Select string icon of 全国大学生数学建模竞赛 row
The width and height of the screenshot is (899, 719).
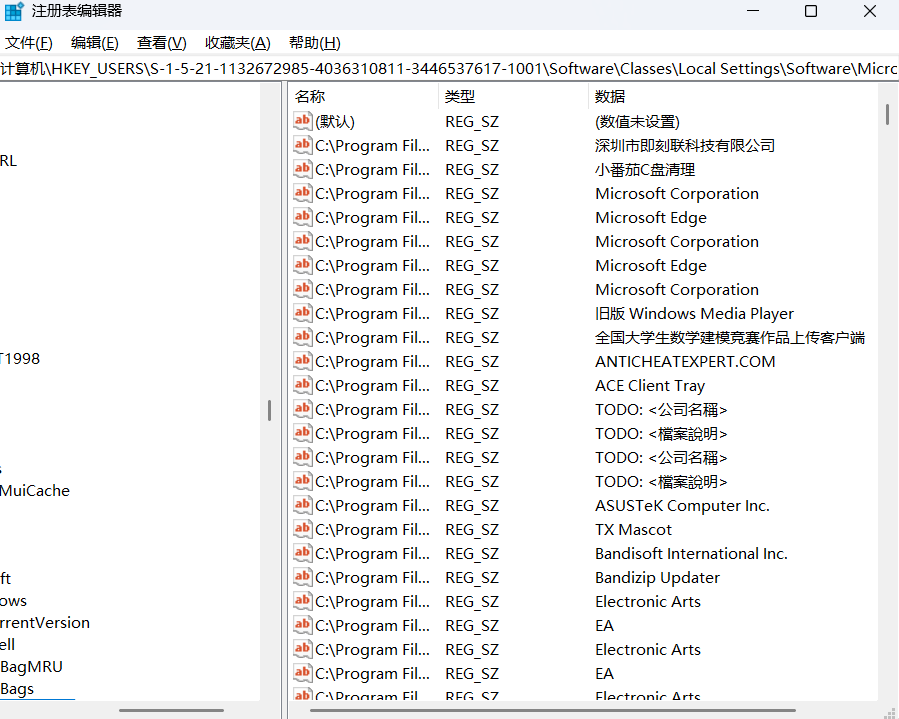click(x=302, y=337)
